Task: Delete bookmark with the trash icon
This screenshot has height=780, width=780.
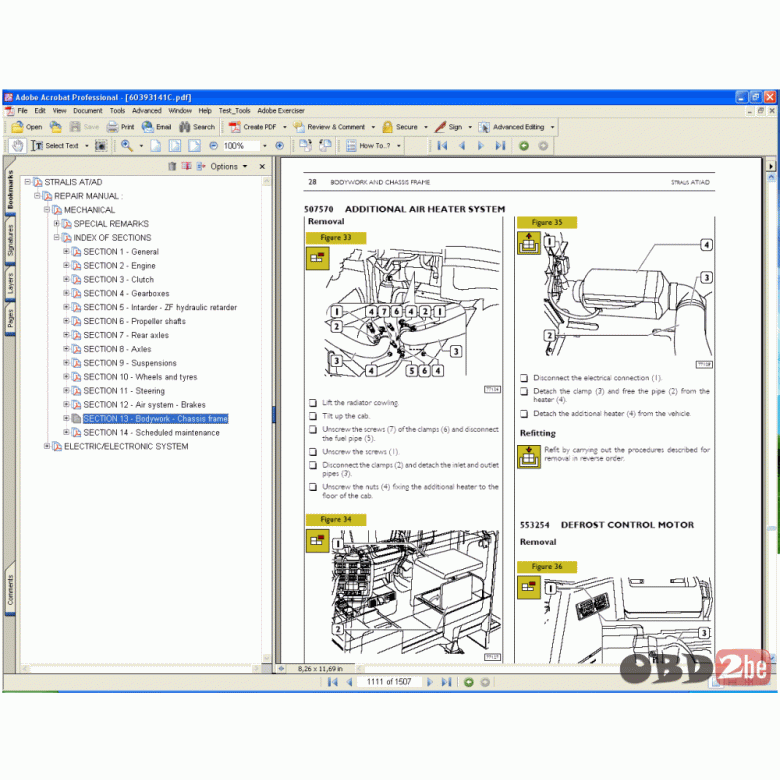Action: pos(172,166)
